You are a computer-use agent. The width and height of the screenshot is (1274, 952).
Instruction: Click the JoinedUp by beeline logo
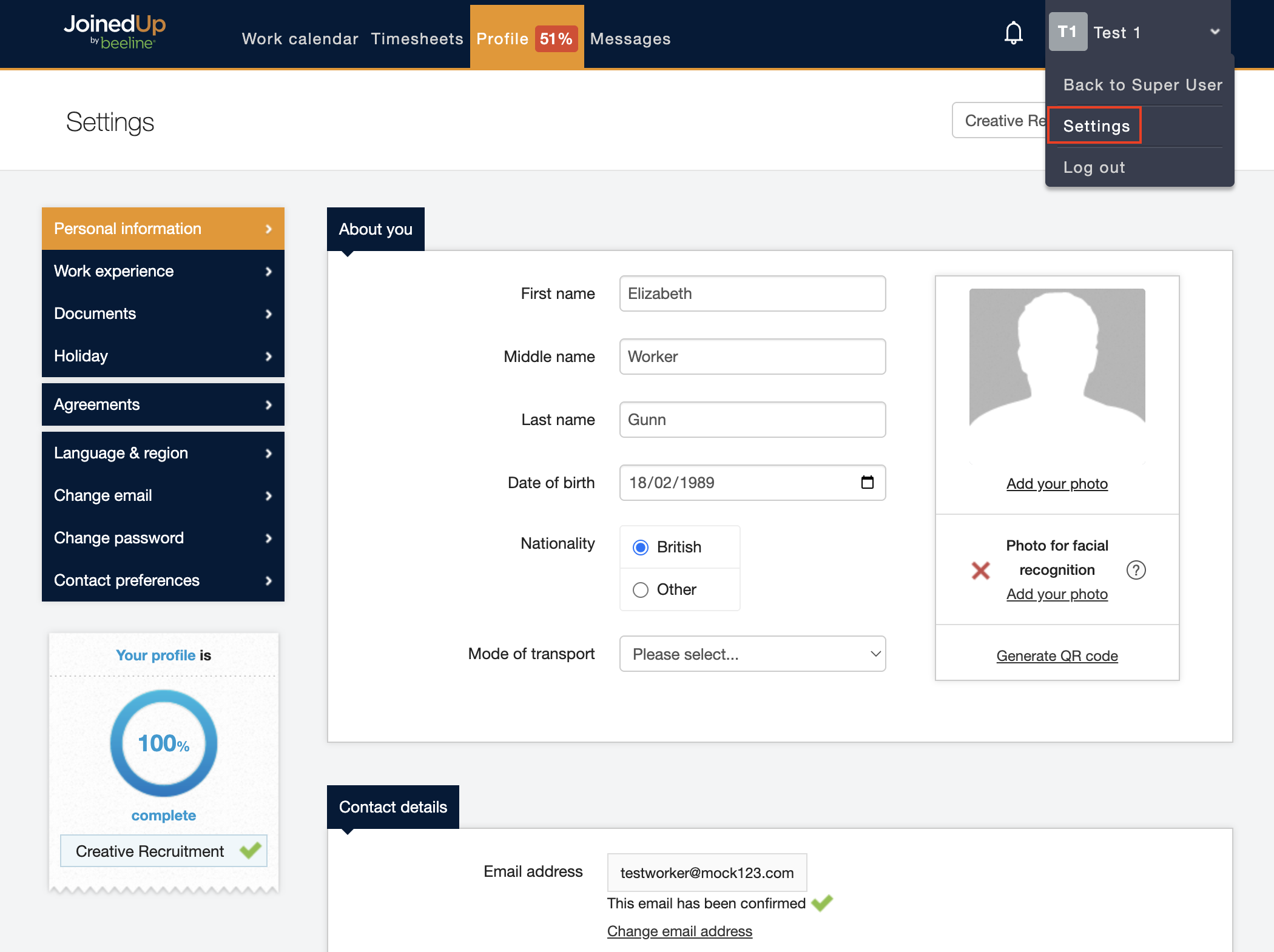(115, 32)
